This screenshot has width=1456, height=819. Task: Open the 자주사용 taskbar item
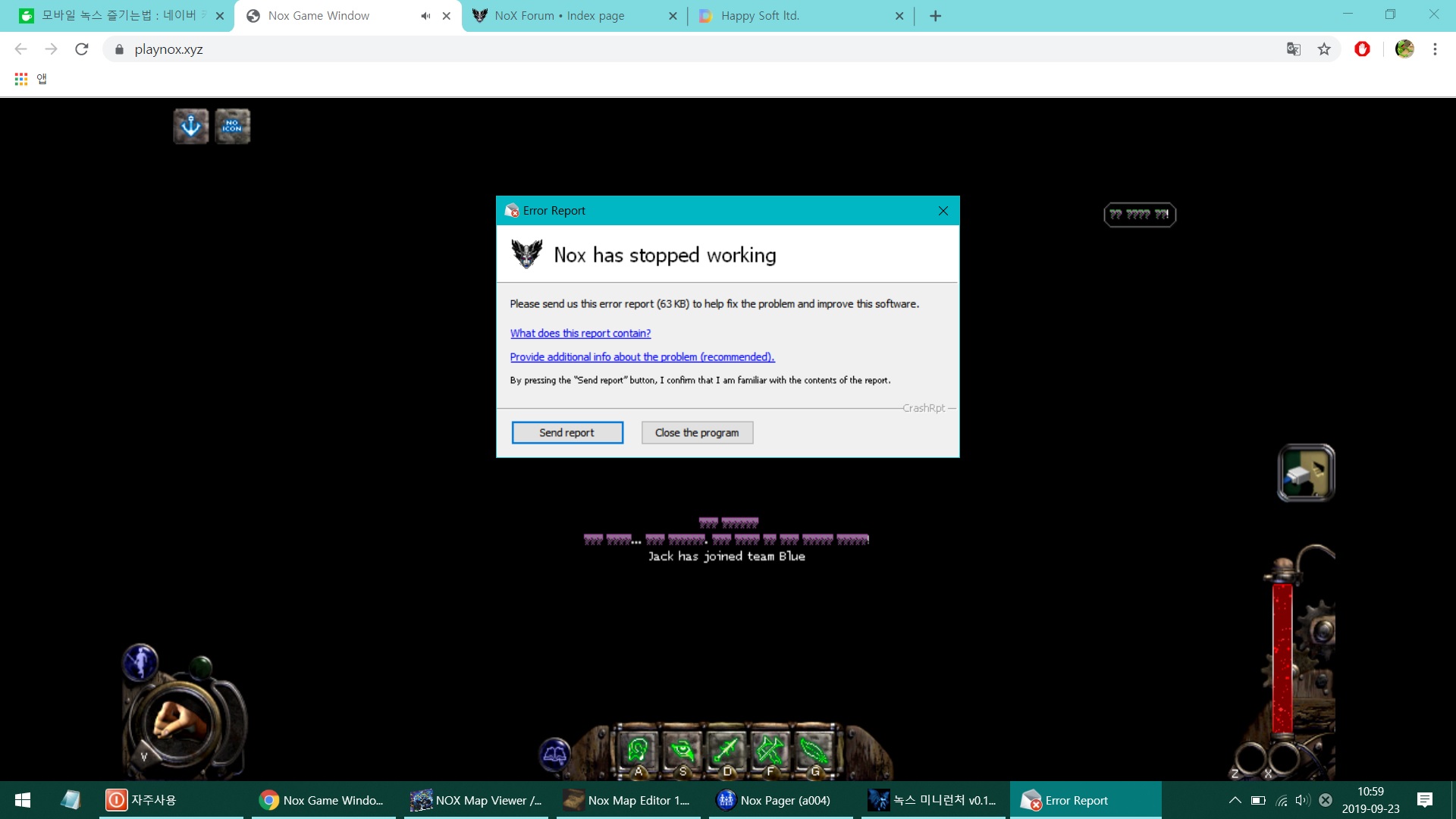171,800
